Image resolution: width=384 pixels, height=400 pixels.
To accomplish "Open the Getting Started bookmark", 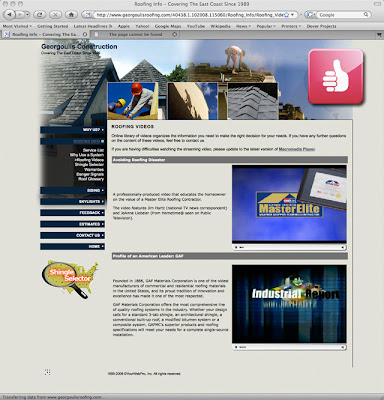I will 52,26.
